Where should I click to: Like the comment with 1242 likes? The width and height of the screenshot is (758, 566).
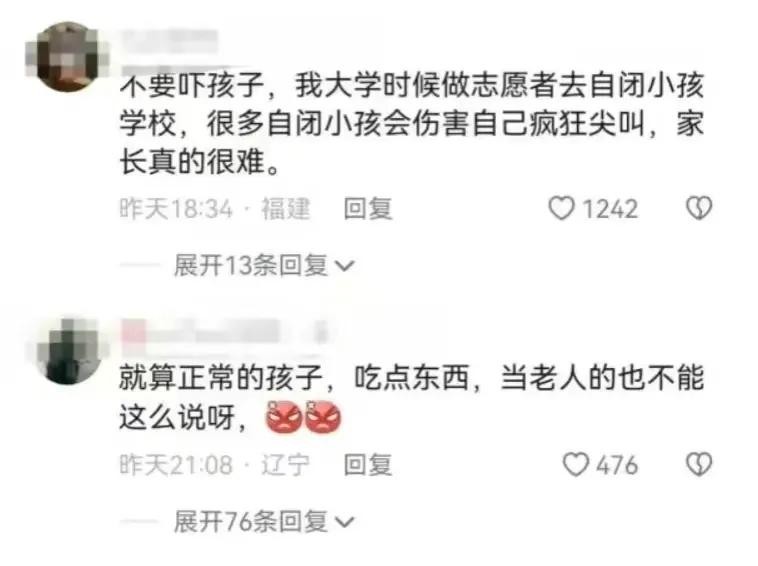pos(561,209)
